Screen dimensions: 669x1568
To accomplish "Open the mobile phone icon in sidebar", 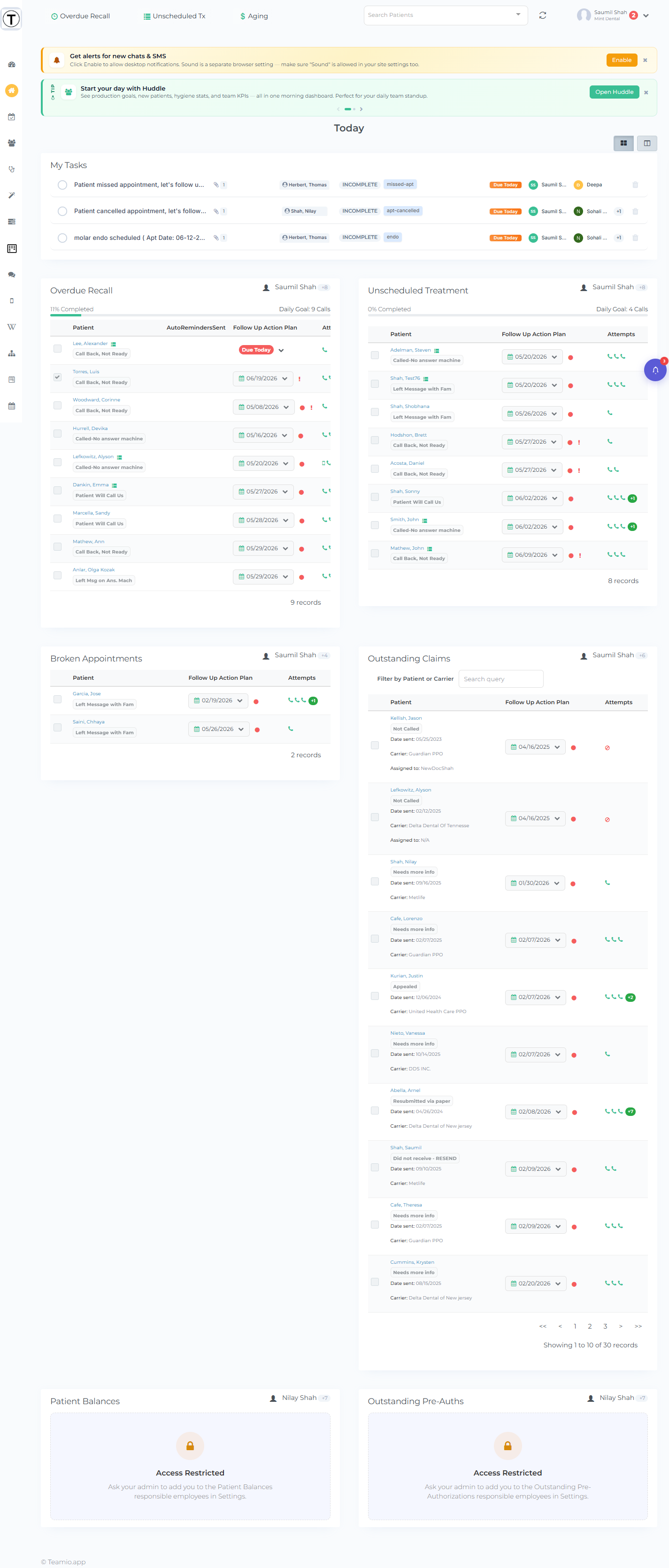I will (x=12, y=301).
